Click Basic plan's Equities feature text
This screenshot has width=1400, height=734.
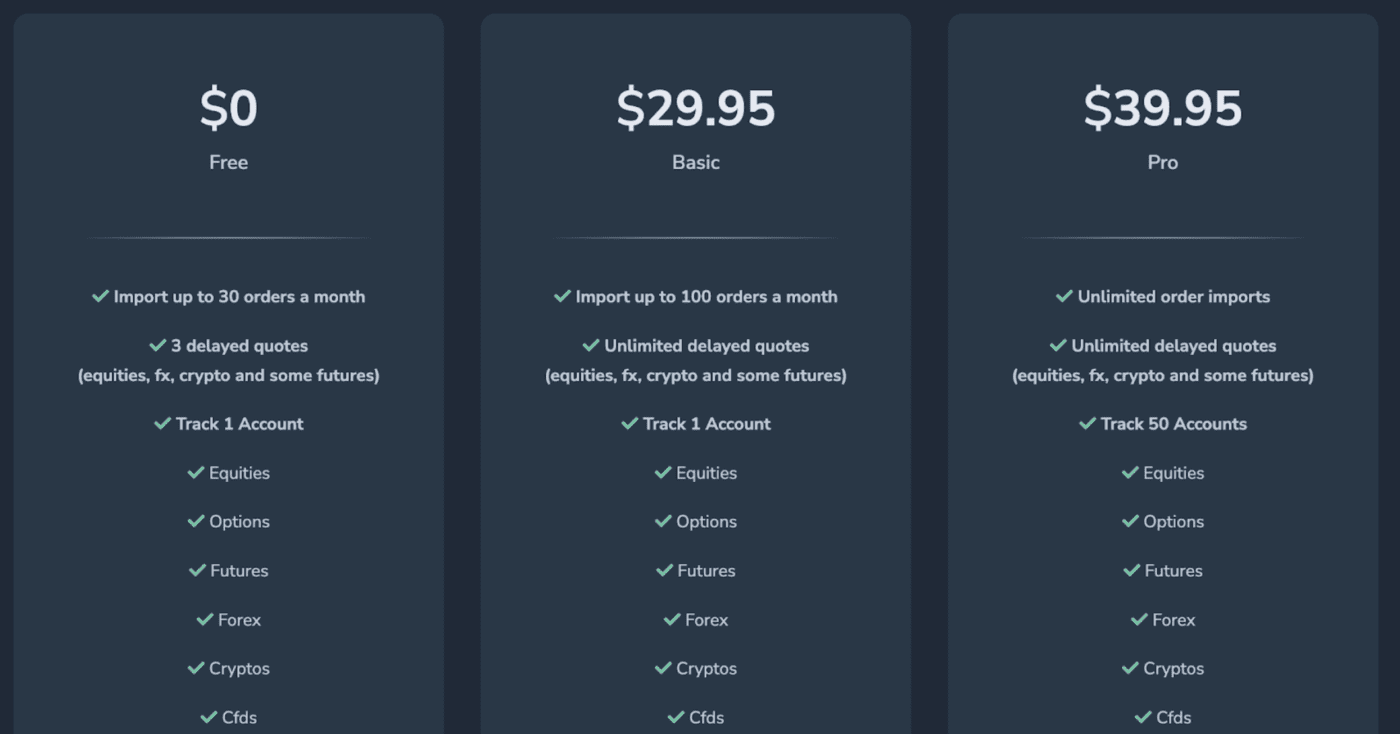[x=707, y=473]
